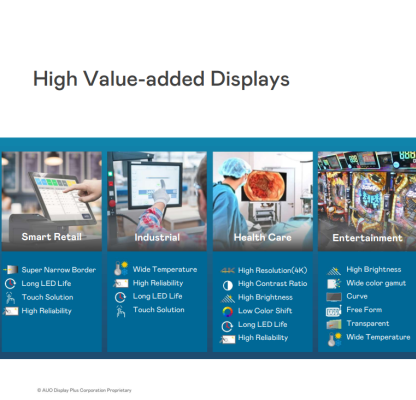Click the High Brightness icon under Entertainment
The height and width of the screenshot is (400, 416).
334,271
